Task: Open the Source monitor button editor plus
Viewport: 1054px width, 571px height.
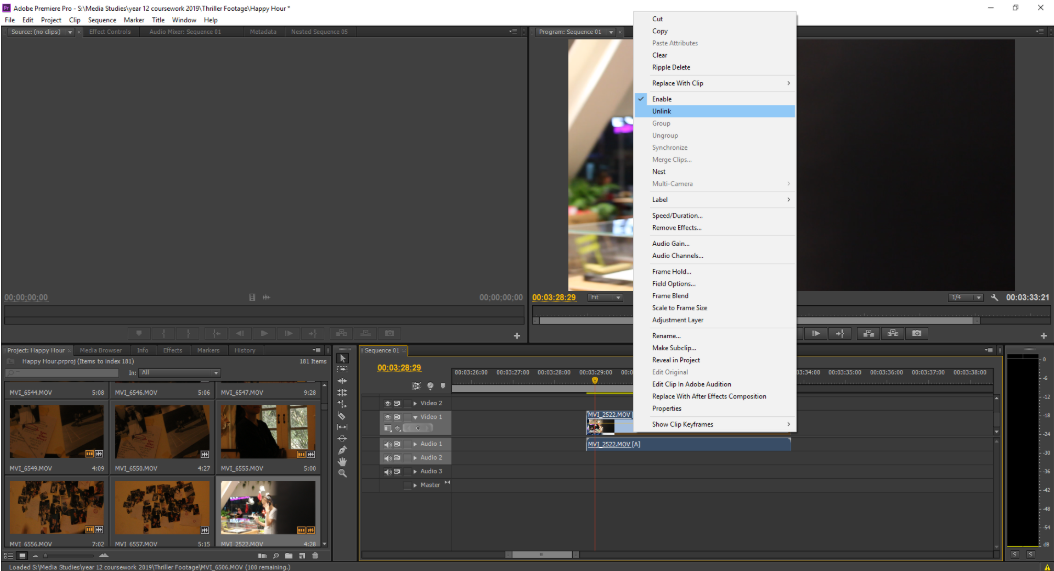Action: point(517,336)
